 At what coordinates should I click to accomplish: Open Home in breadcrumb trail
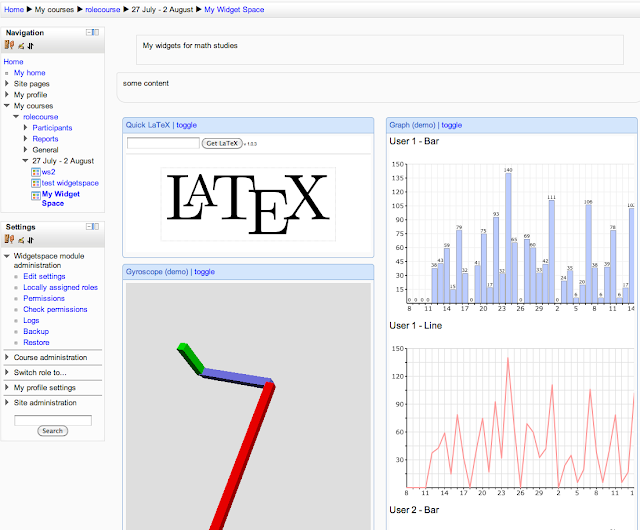tap(14, 9)
